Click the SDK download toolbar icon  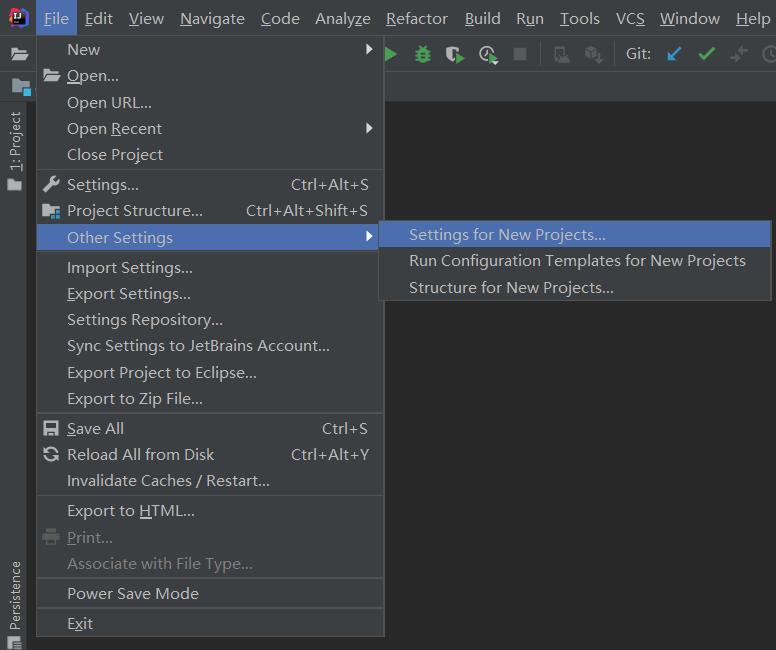tap(593, 54)
